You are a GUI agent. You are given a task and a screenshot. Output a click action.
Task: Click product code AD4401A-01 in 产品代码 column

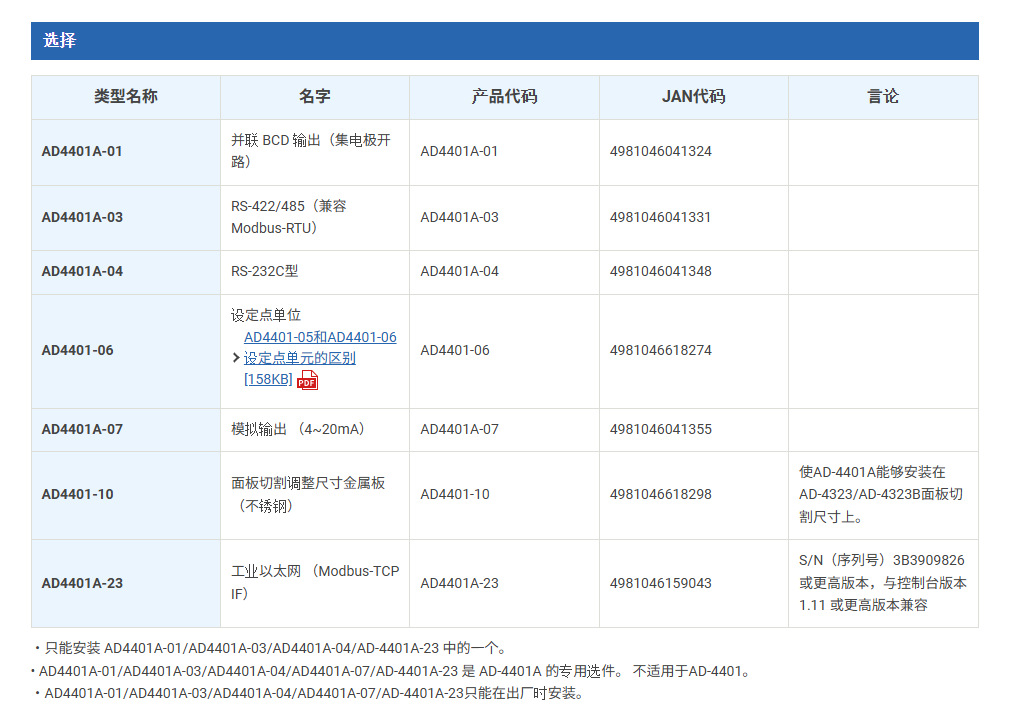[459, 152]
